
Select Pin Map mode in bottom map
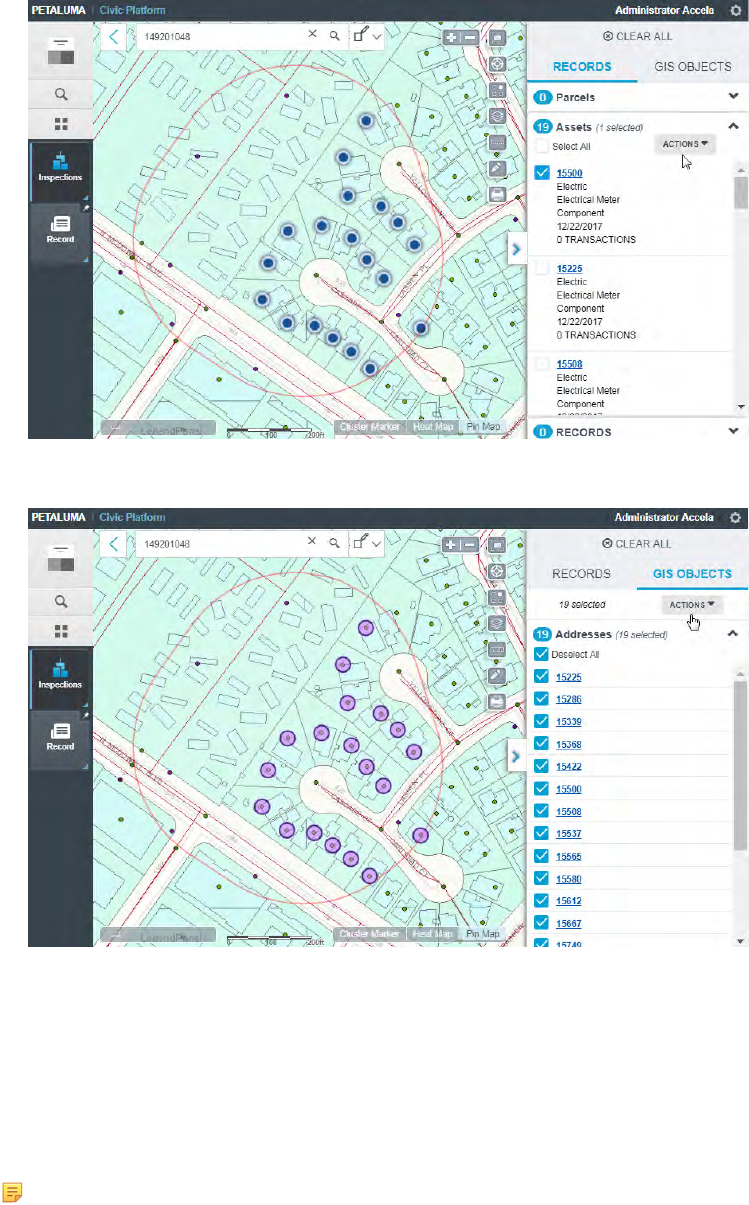coord(483,935)
